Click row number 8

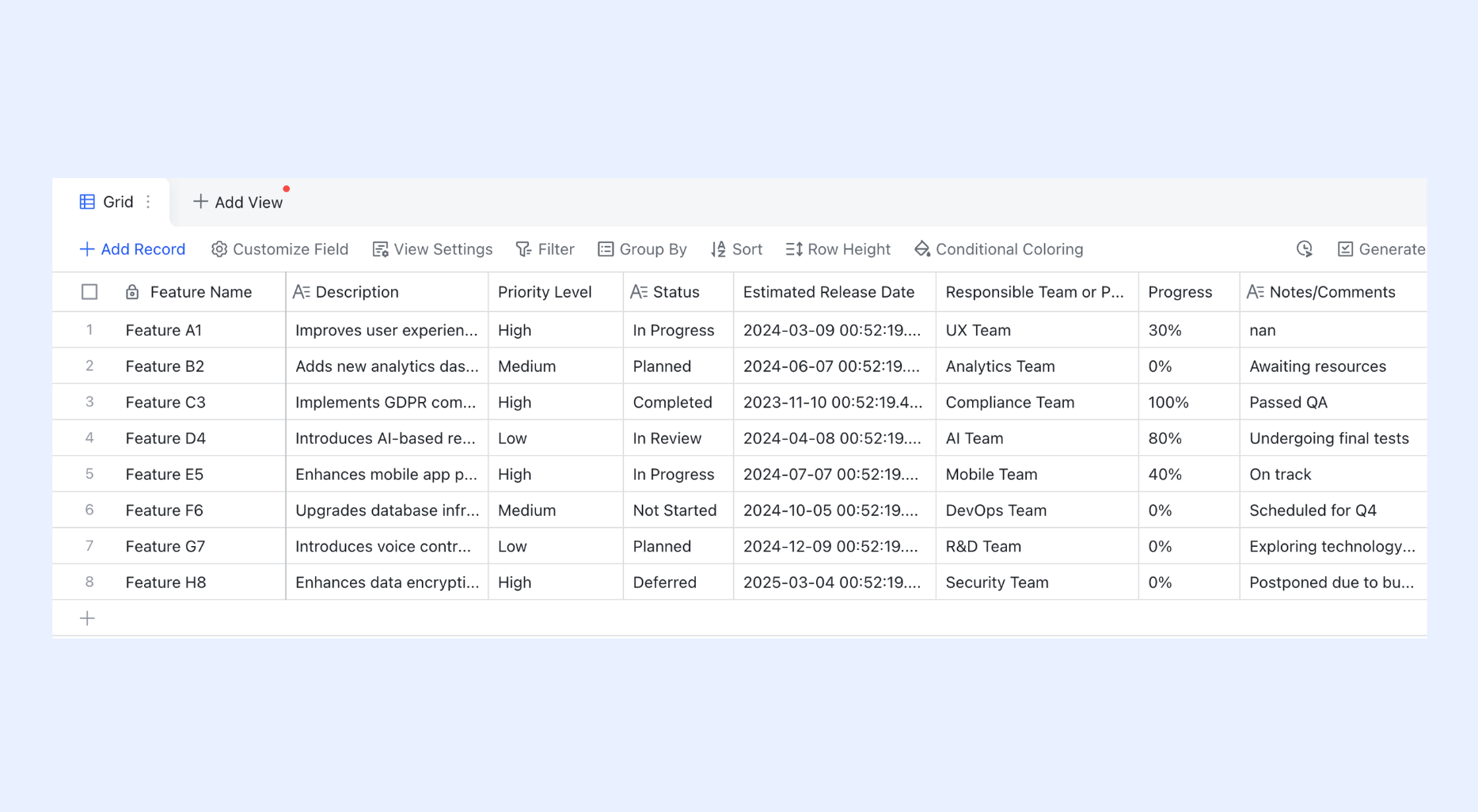pos(89,582)
